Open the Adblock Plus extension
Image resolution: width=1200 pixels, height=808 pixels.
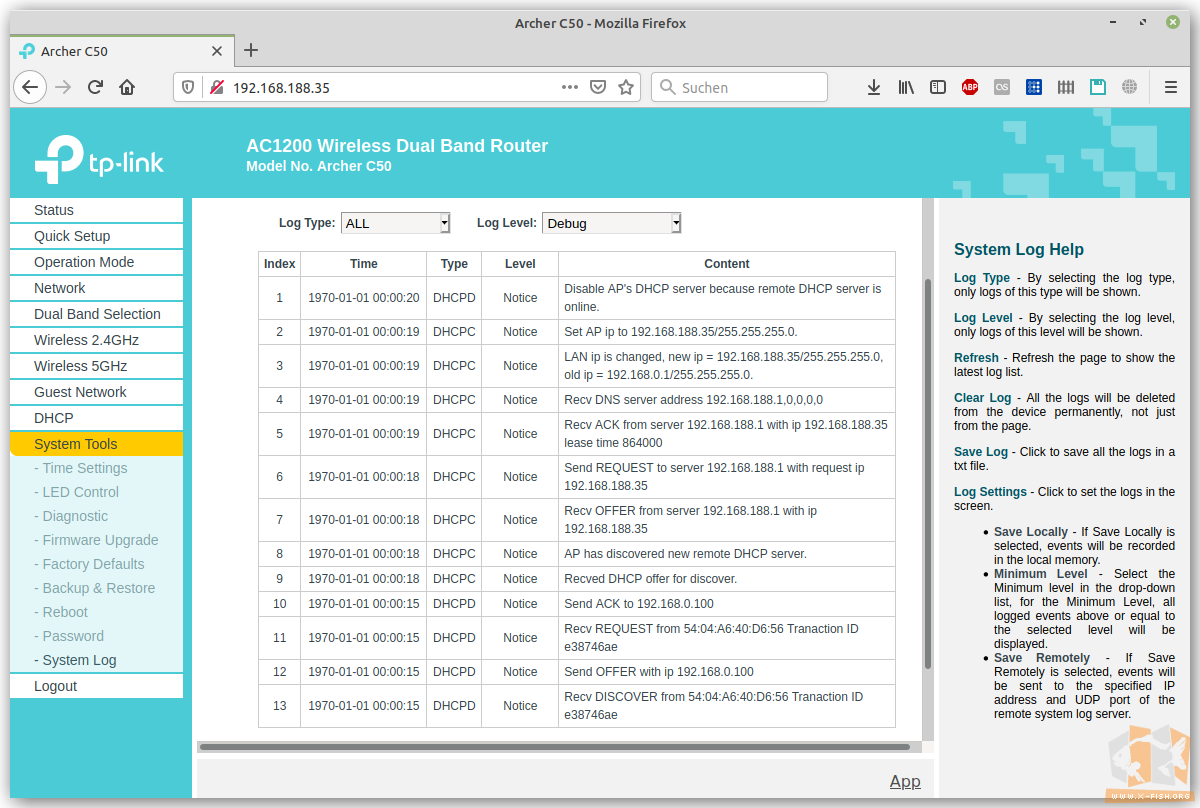point(970,87)
